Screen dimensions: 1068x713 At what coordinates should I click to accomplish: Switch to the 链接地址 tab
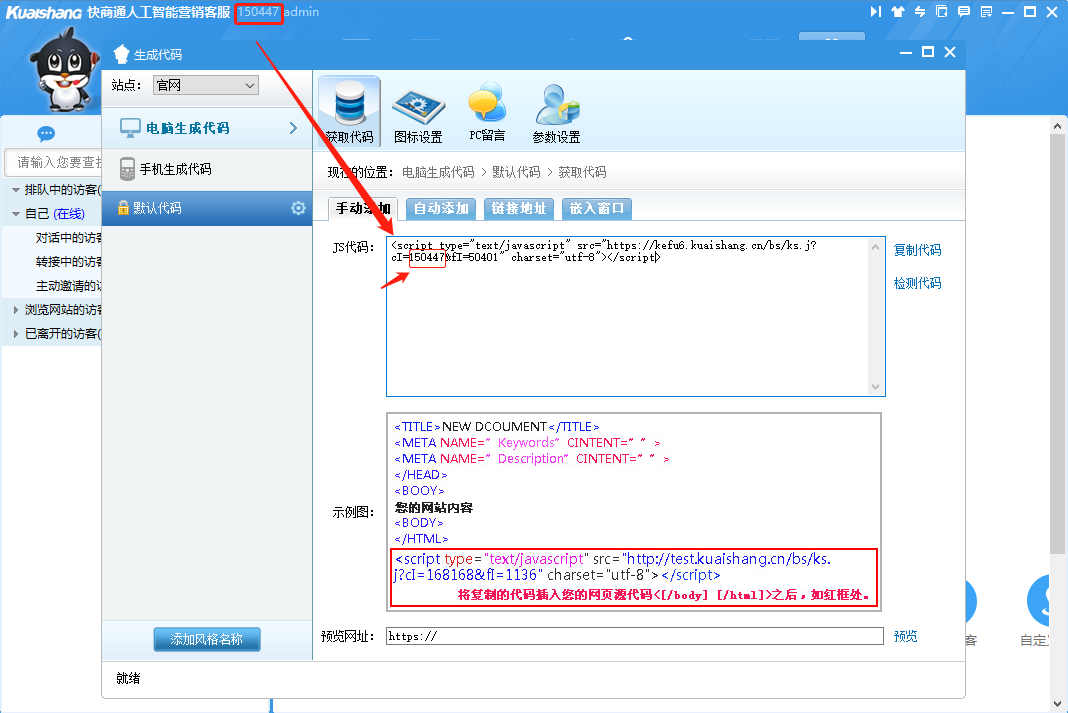click(518, 208)
